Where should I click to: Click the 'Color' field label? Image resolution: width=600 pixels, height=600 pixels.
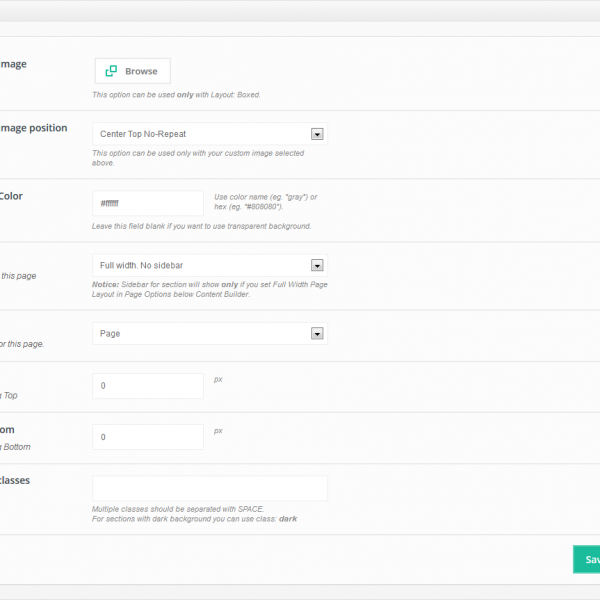11,196
